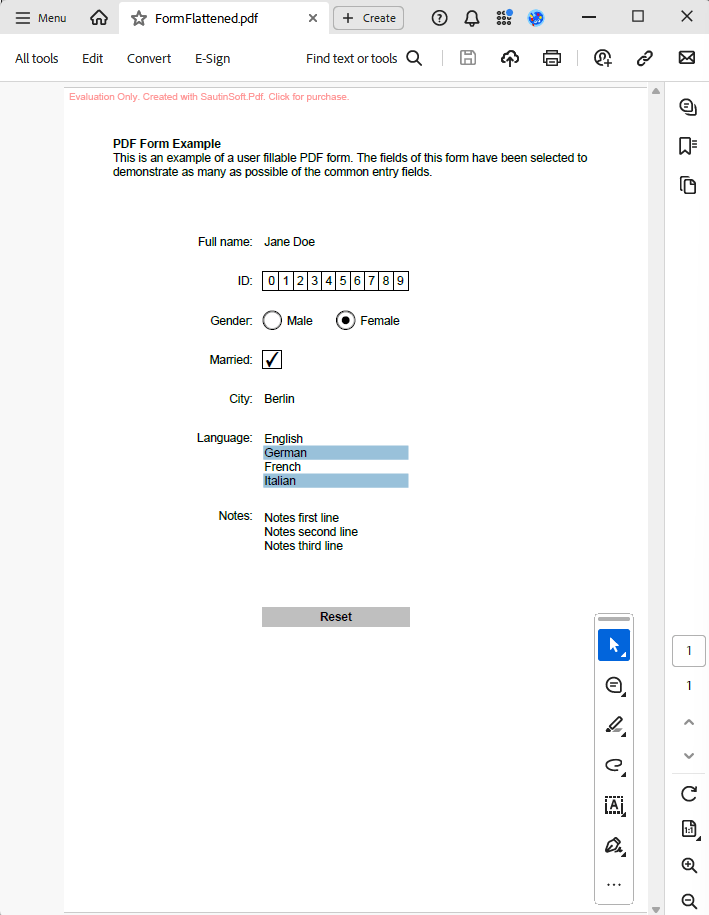Go to previous page chevron

click(688, 721)
